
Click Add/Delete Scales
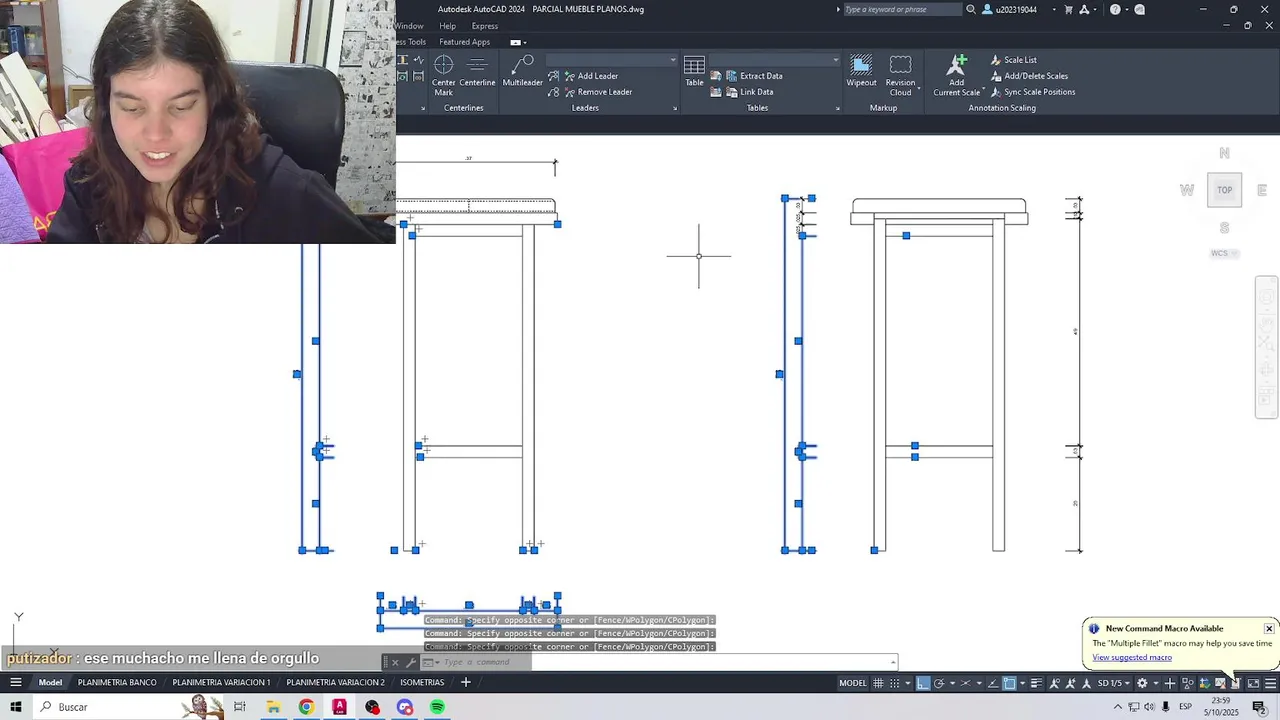click(1029, 76)
